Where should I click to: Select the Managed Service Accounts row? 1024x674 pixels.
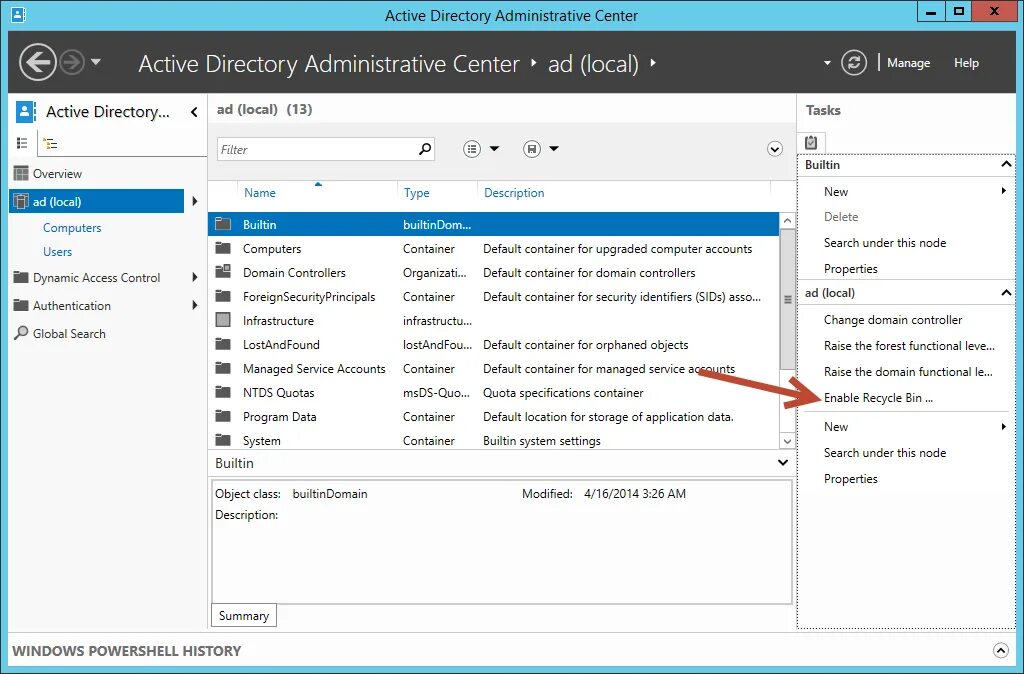[493, 369]
